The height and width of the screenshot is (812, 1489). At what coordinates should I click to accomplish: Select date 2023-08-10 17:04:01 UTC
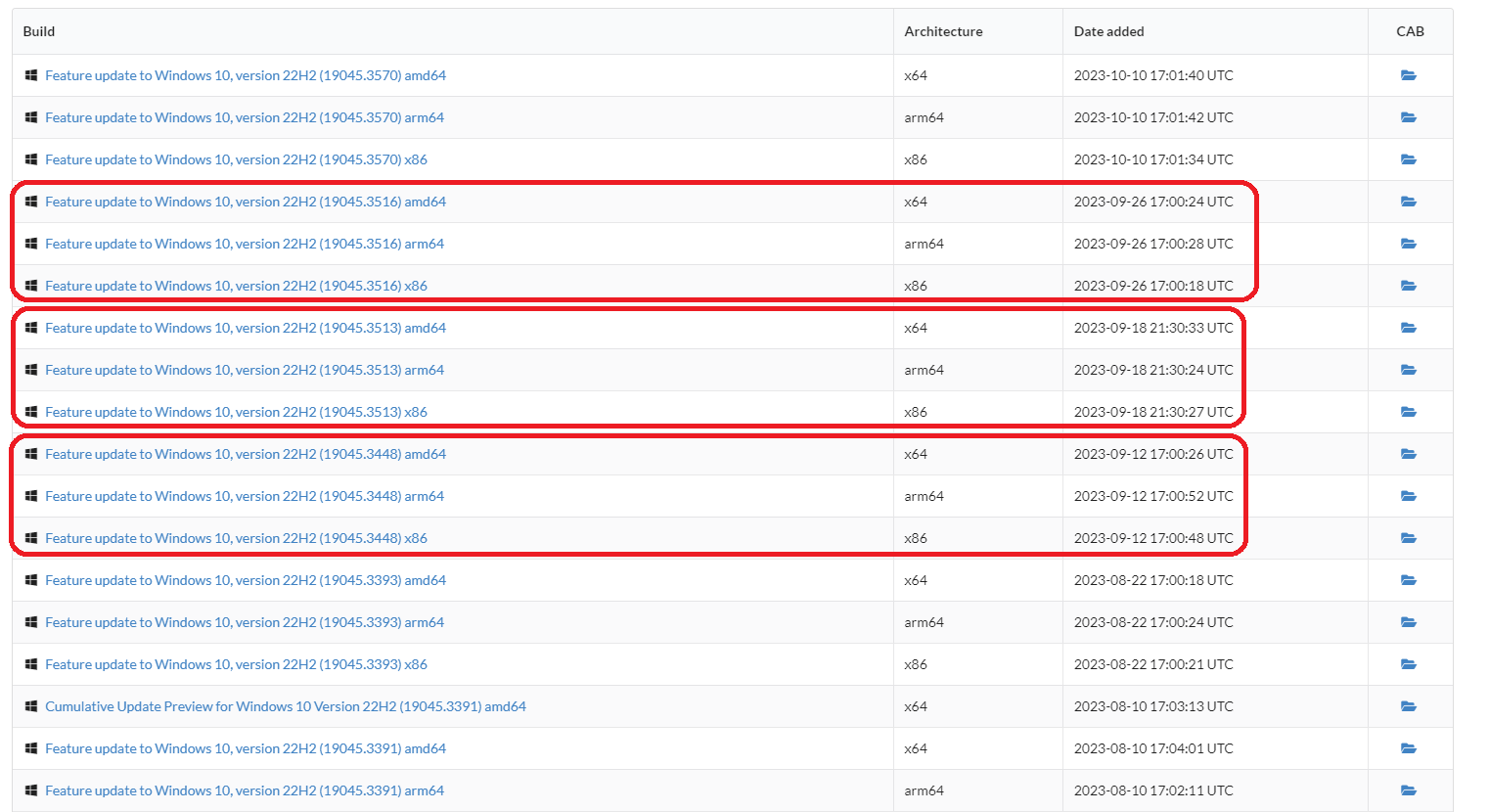point(1153,748)
